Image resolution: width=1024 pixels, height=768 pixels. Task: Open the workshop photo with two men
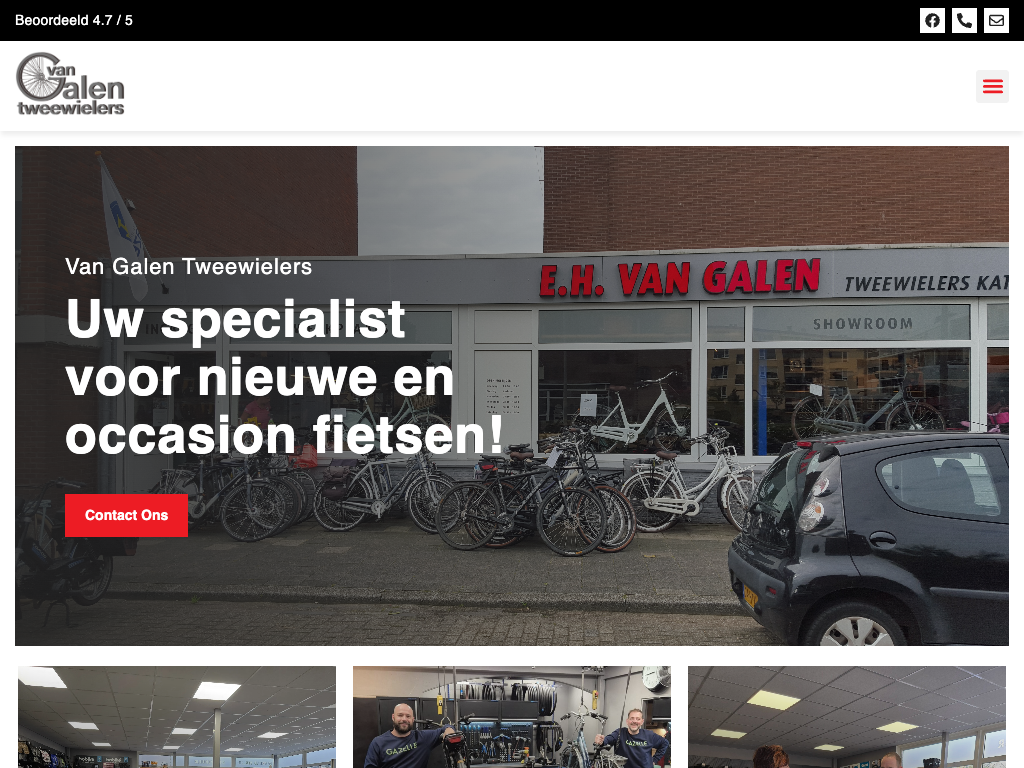tap(511, 717)
